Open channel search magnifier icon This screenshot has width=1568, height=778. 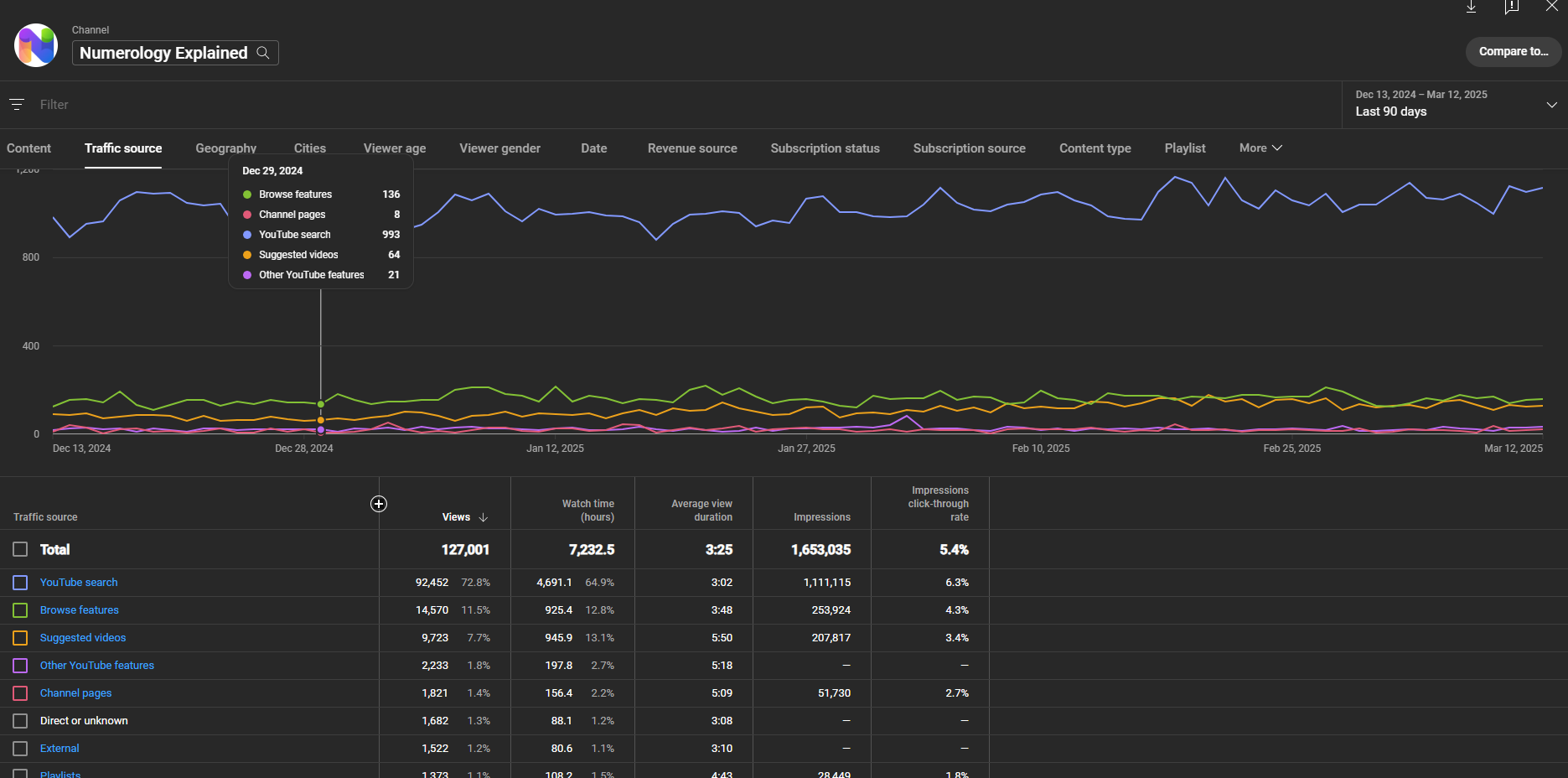(263, 53)
